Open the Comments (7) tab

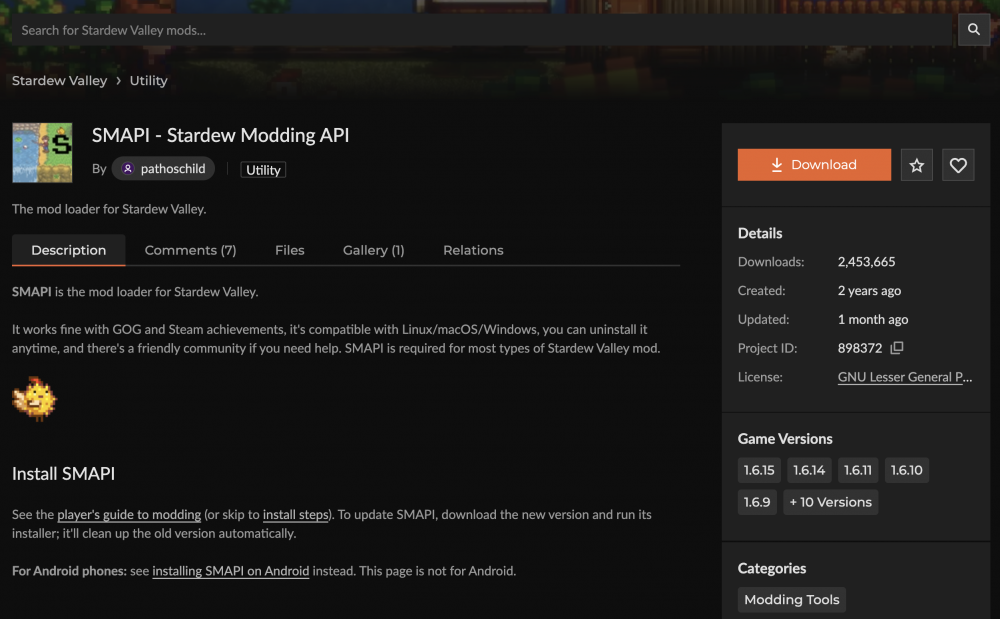pos(190,250)
